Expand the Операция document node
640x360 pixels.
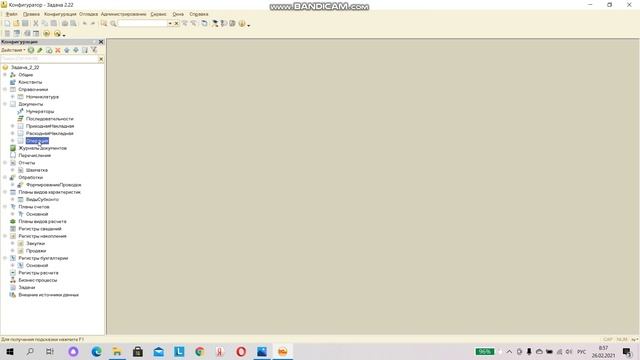point(13,141)
